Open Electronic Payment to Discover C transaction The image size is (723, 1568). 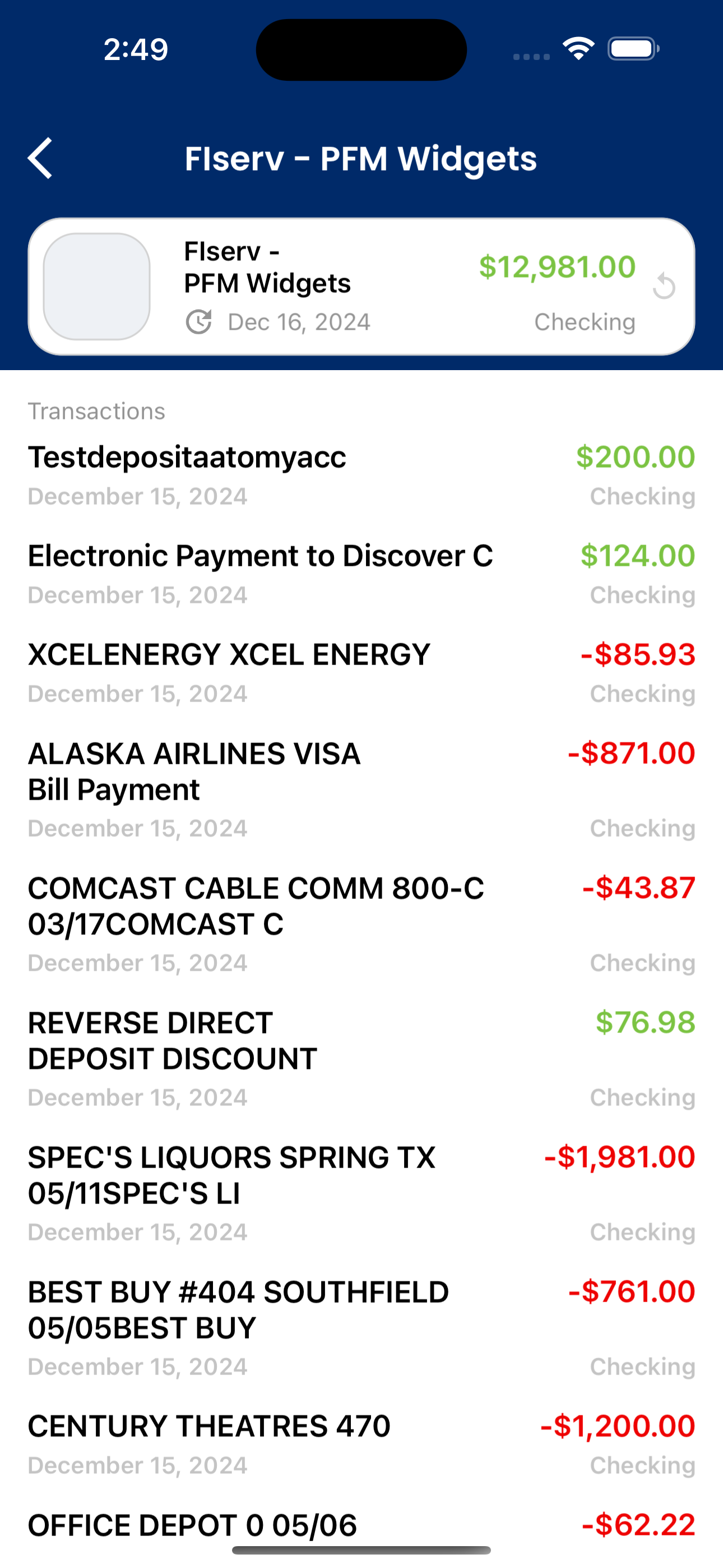[x=361, y=574]
